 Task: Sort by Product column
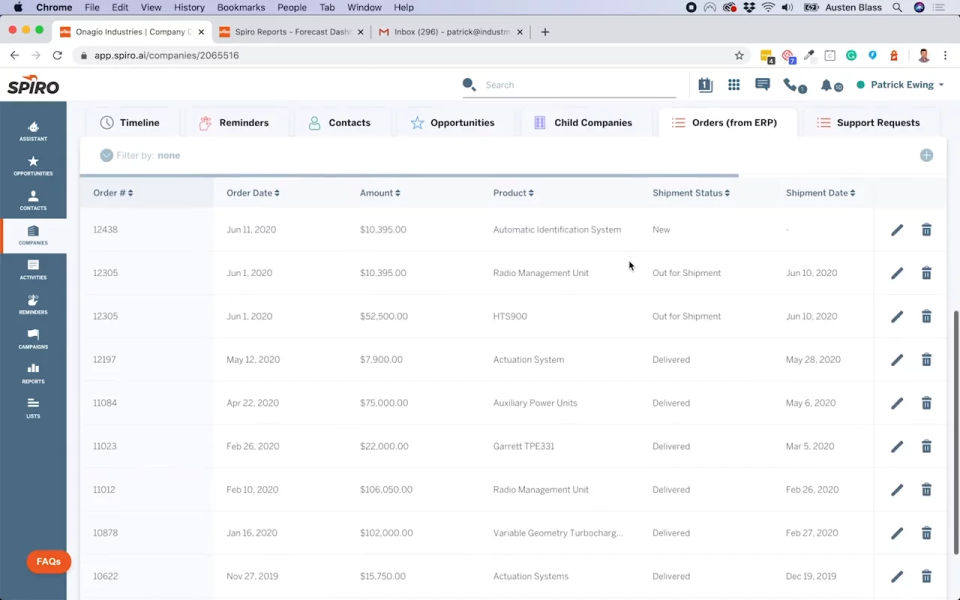[x=513, y=193]
